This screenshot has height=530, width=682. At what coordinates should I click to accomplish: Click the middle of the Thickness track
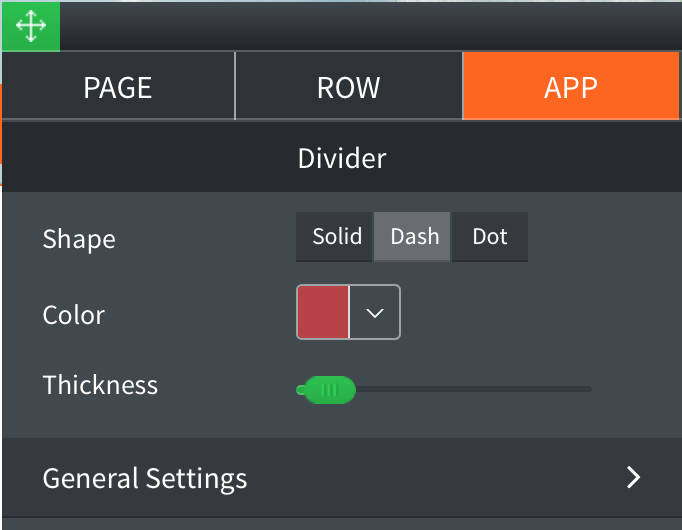[x=444, y=389]
